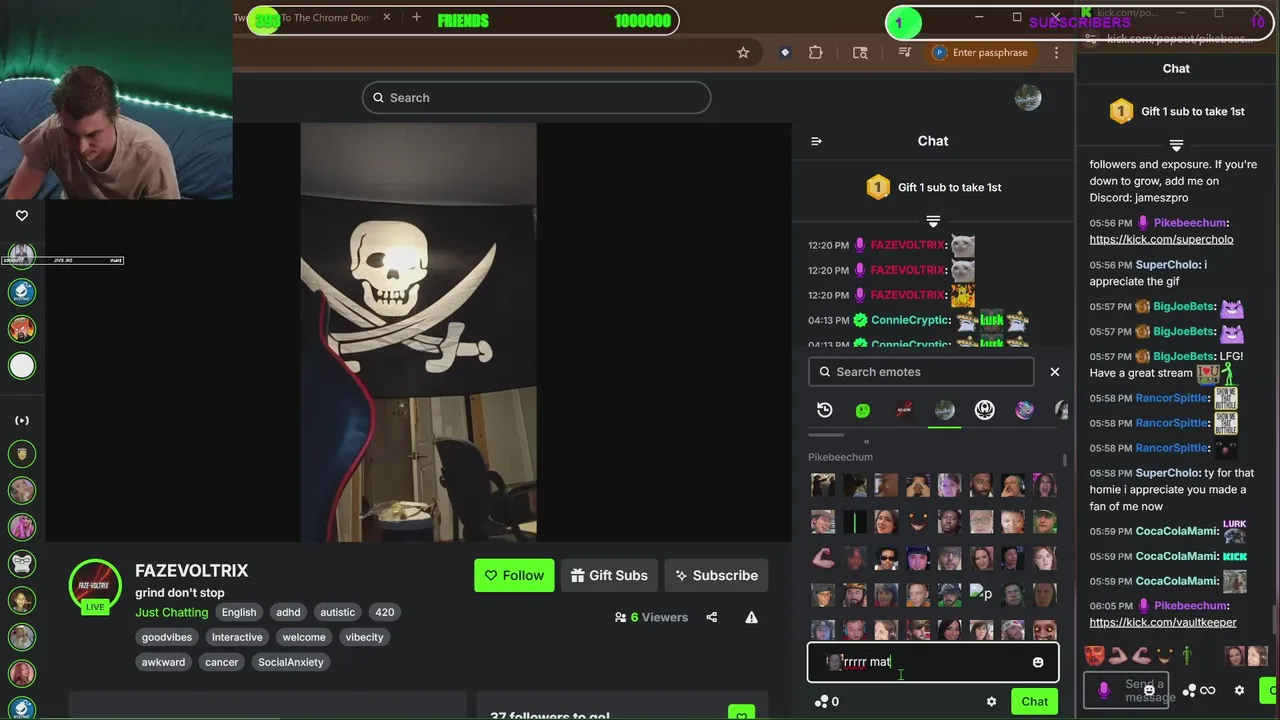
Task: Select the Interactive tag
Action: tap(237, 637)
